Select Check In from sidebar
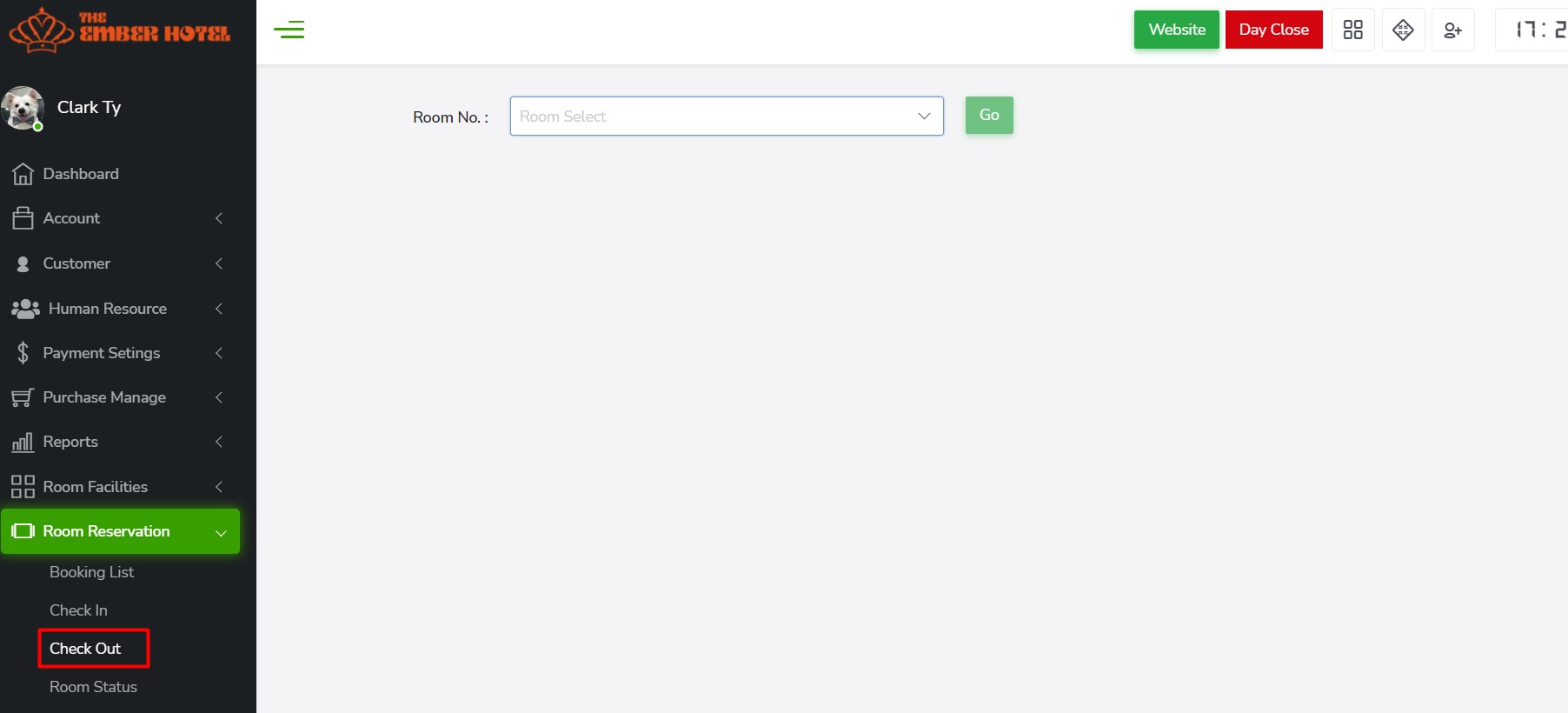 78,610
